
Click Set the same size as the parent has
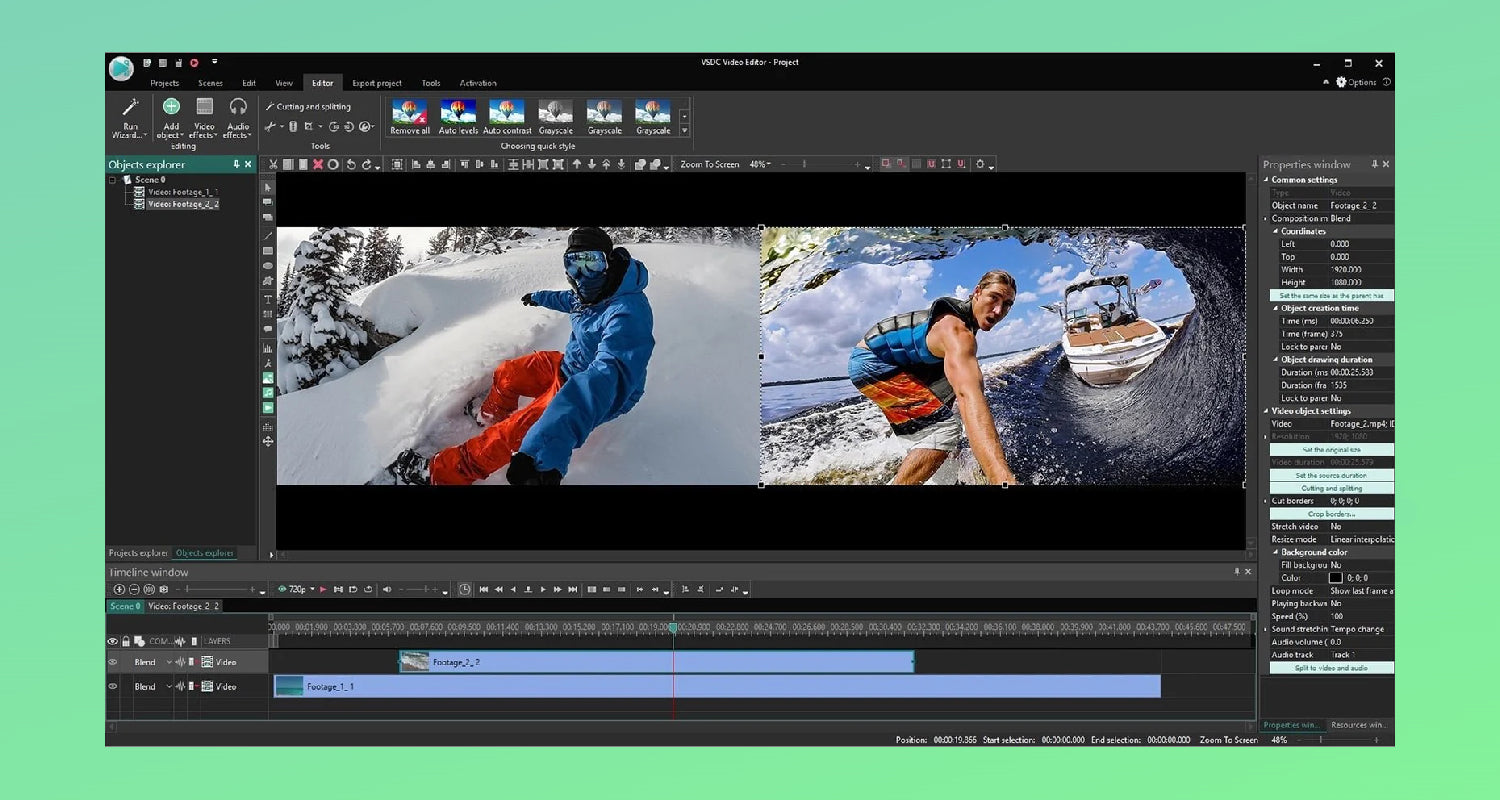[1331, 296]
